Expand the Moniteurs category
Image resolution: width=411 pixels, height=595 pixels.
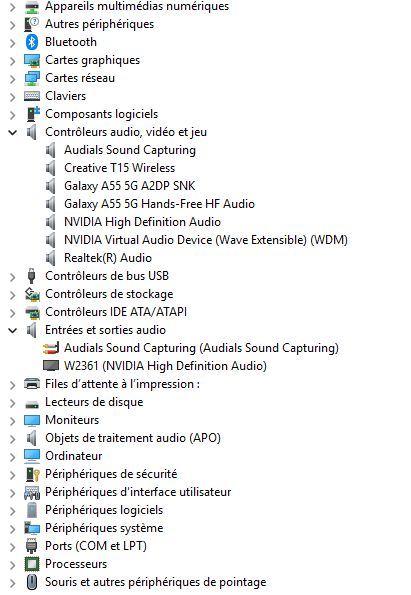[x=13, y=420]
